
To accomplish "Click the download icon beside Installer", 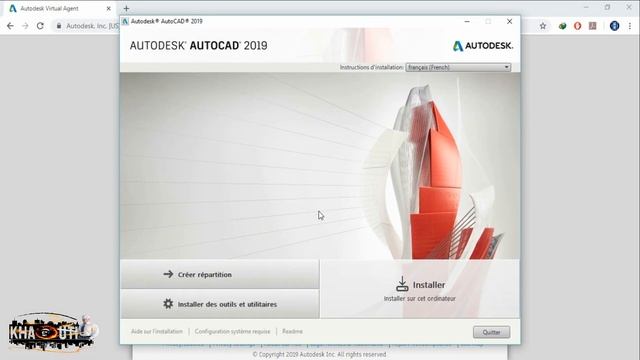I will [x=402, y=284].
